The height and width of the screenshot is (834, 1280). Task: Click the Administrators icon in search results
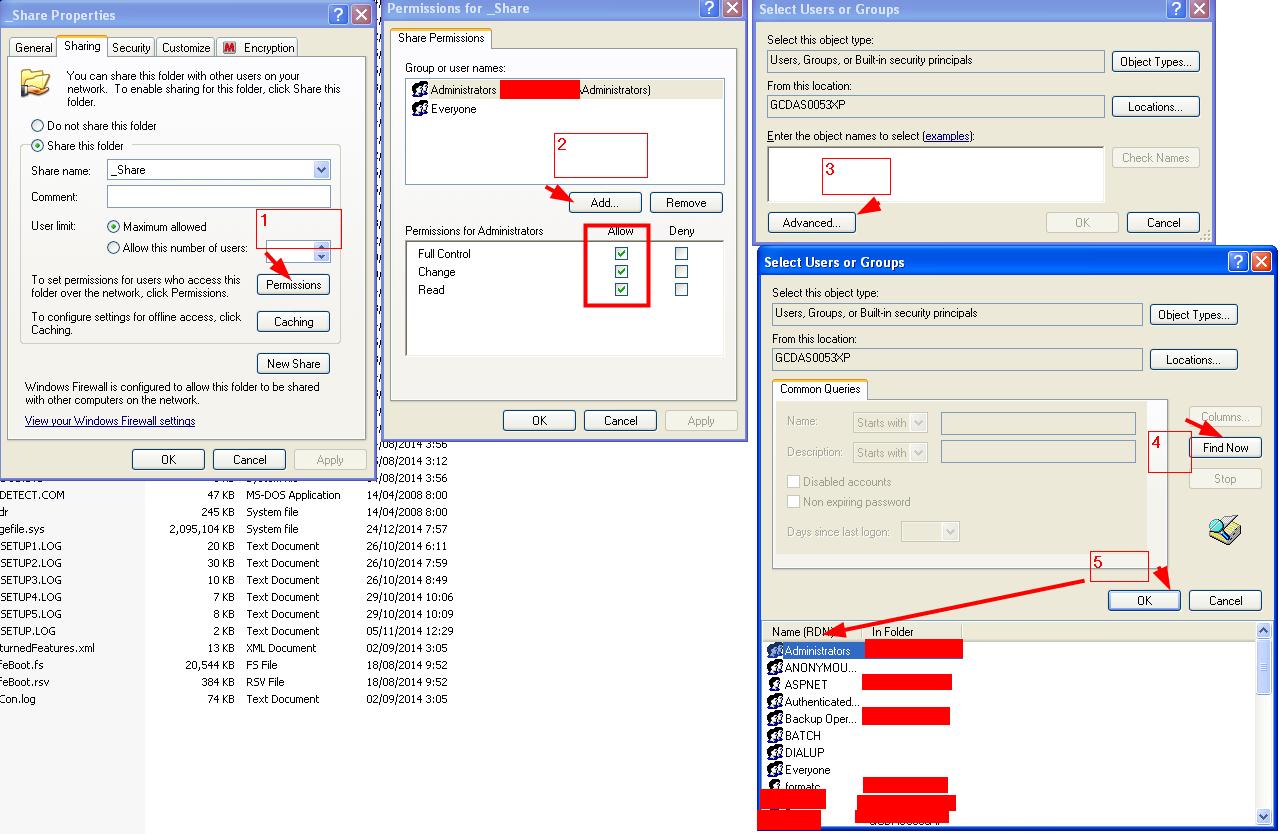tap(775, 651)
